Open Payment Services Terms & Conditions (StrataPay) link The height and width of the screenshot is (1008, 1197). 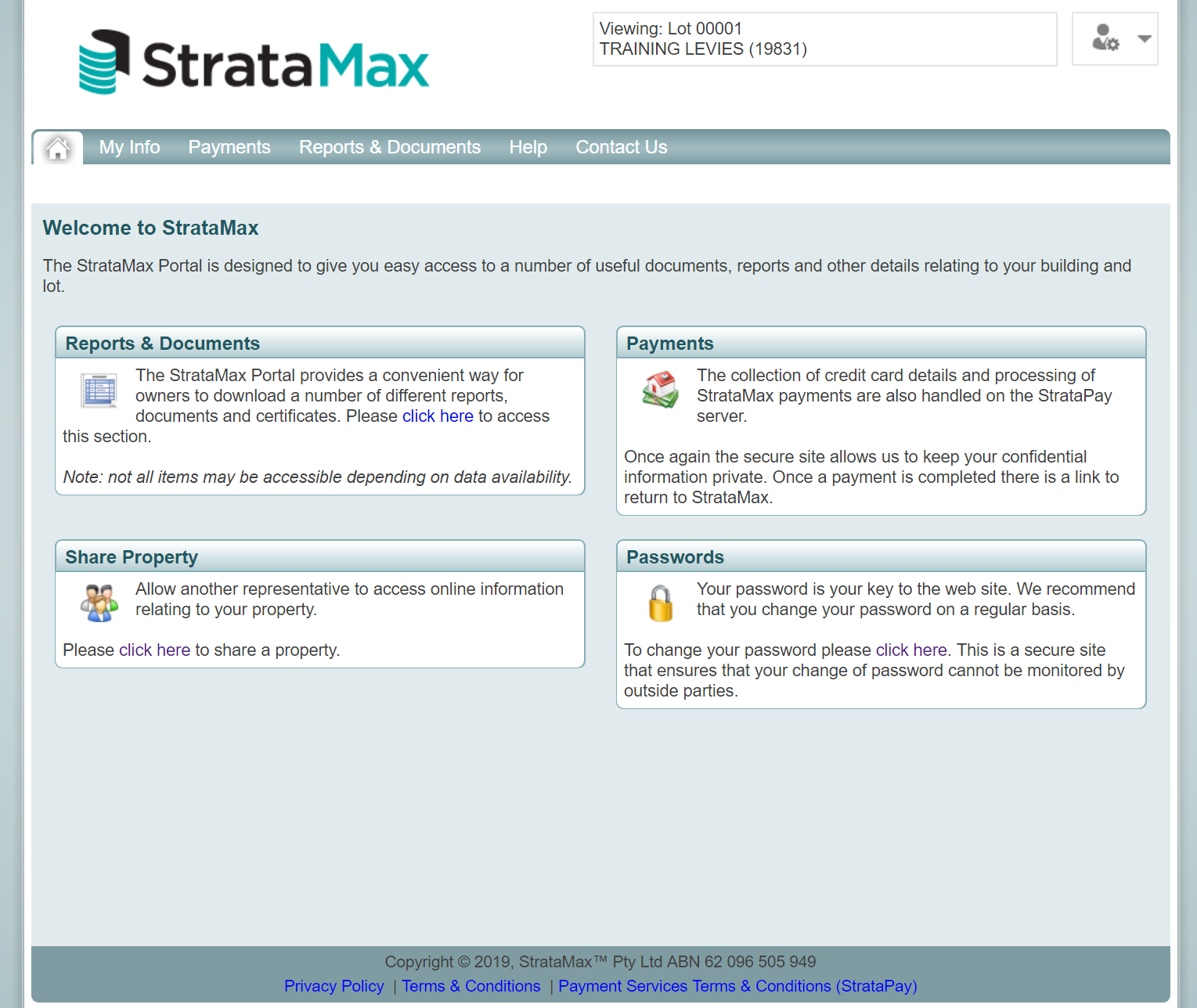point(737,986)
